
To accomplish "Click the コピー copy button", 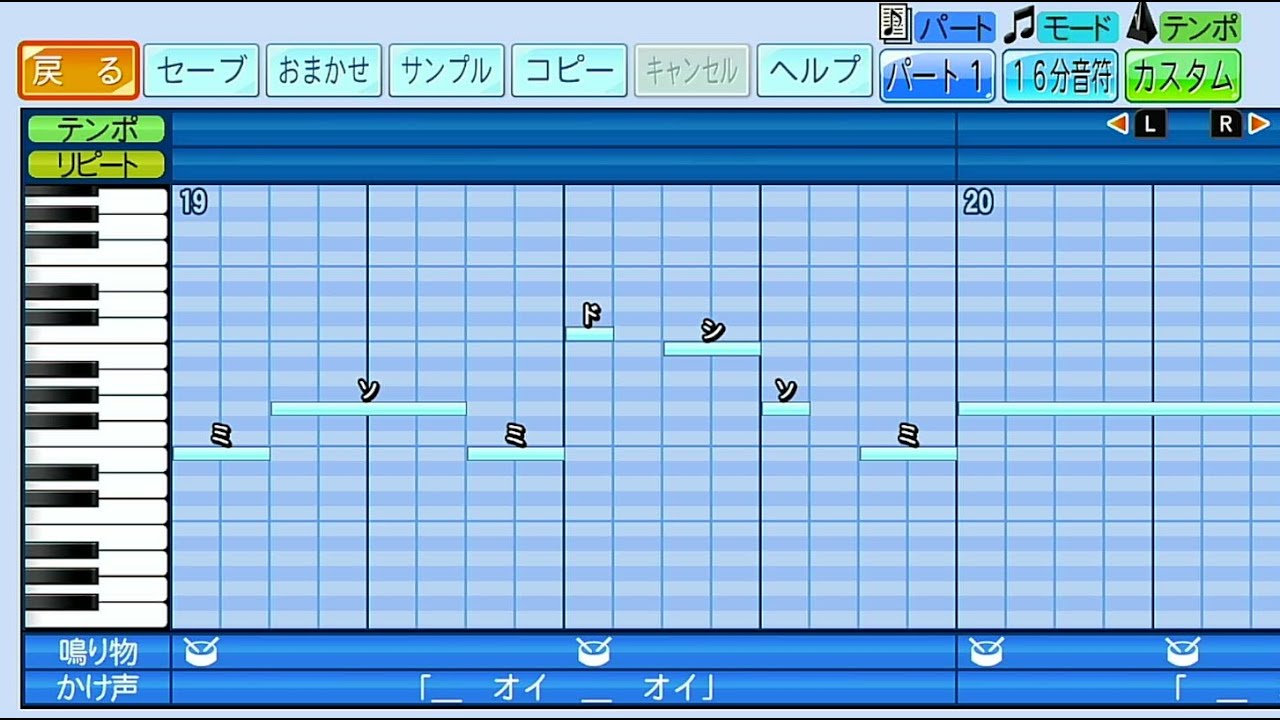I will tap(569, 71).
